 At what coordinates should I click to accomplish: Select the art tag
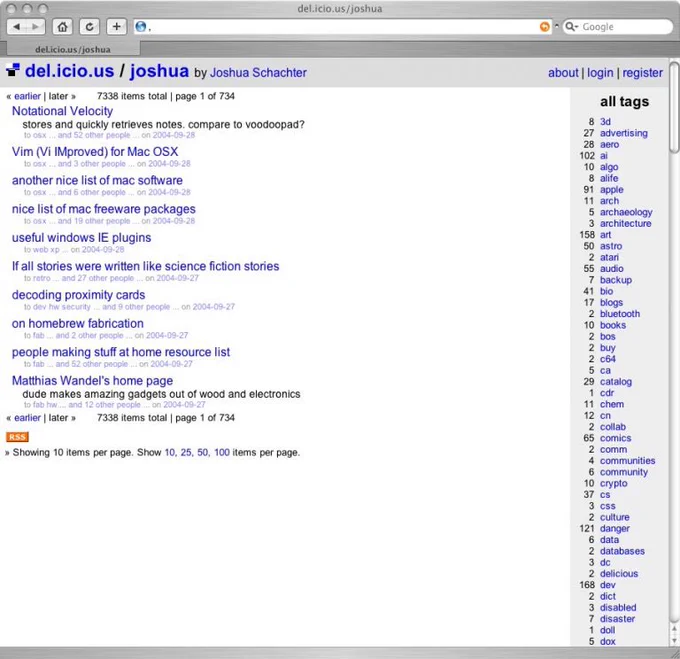pyautogui.click(x=605, y=235)
